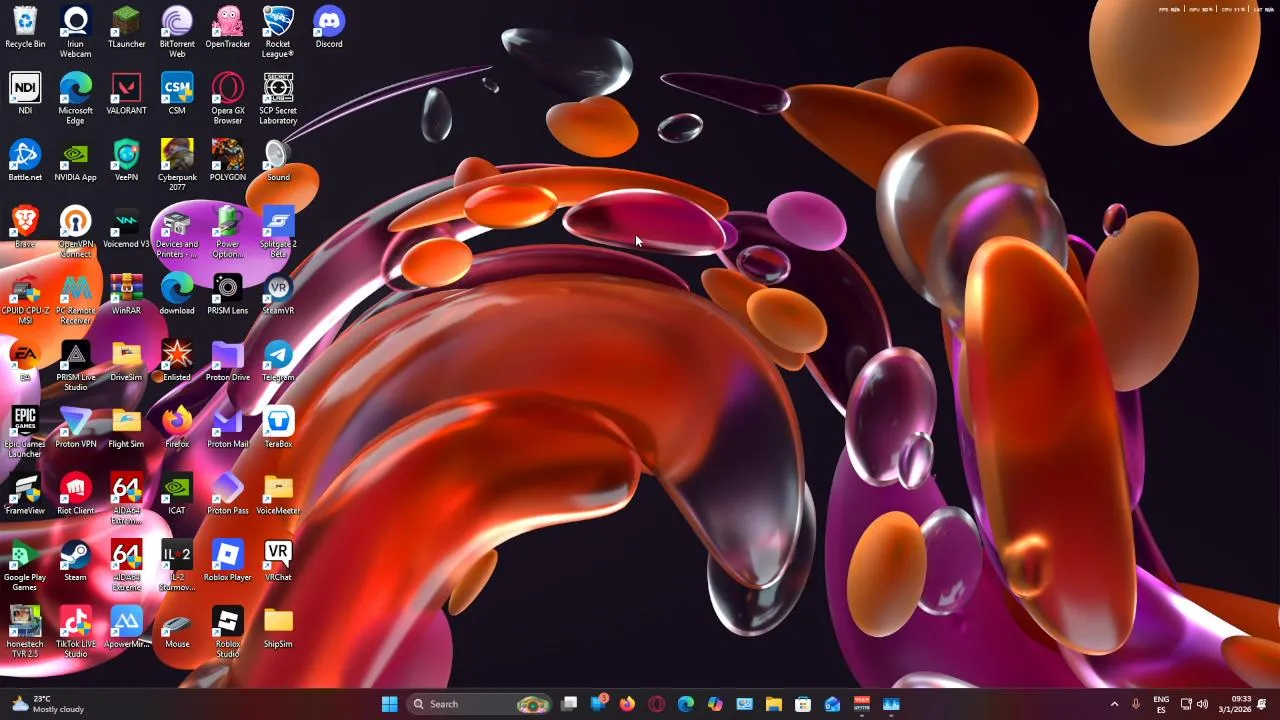Open the OpenVPN Connect desktop shortcut
Image resolution: width=1280 pixels, height=720 pixels.
[76, 232]
